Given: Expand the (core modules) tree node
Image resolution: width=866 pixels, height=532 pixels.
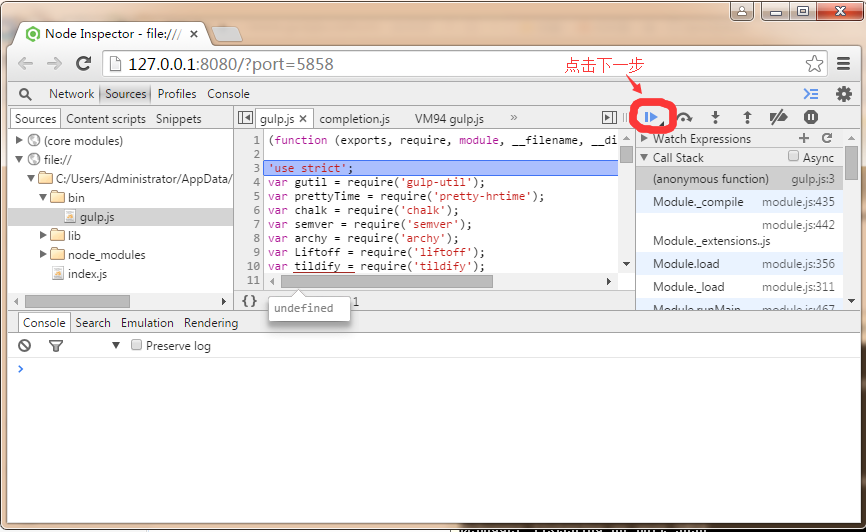Looking at the screenshot, I should 19,140.
